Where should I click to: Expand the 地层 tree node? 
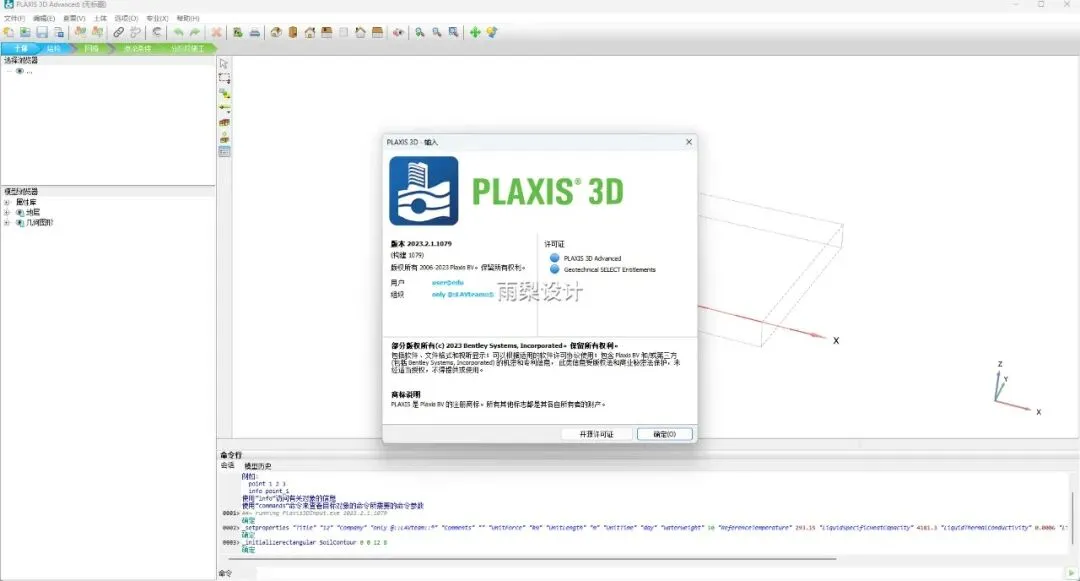point(7,213)
